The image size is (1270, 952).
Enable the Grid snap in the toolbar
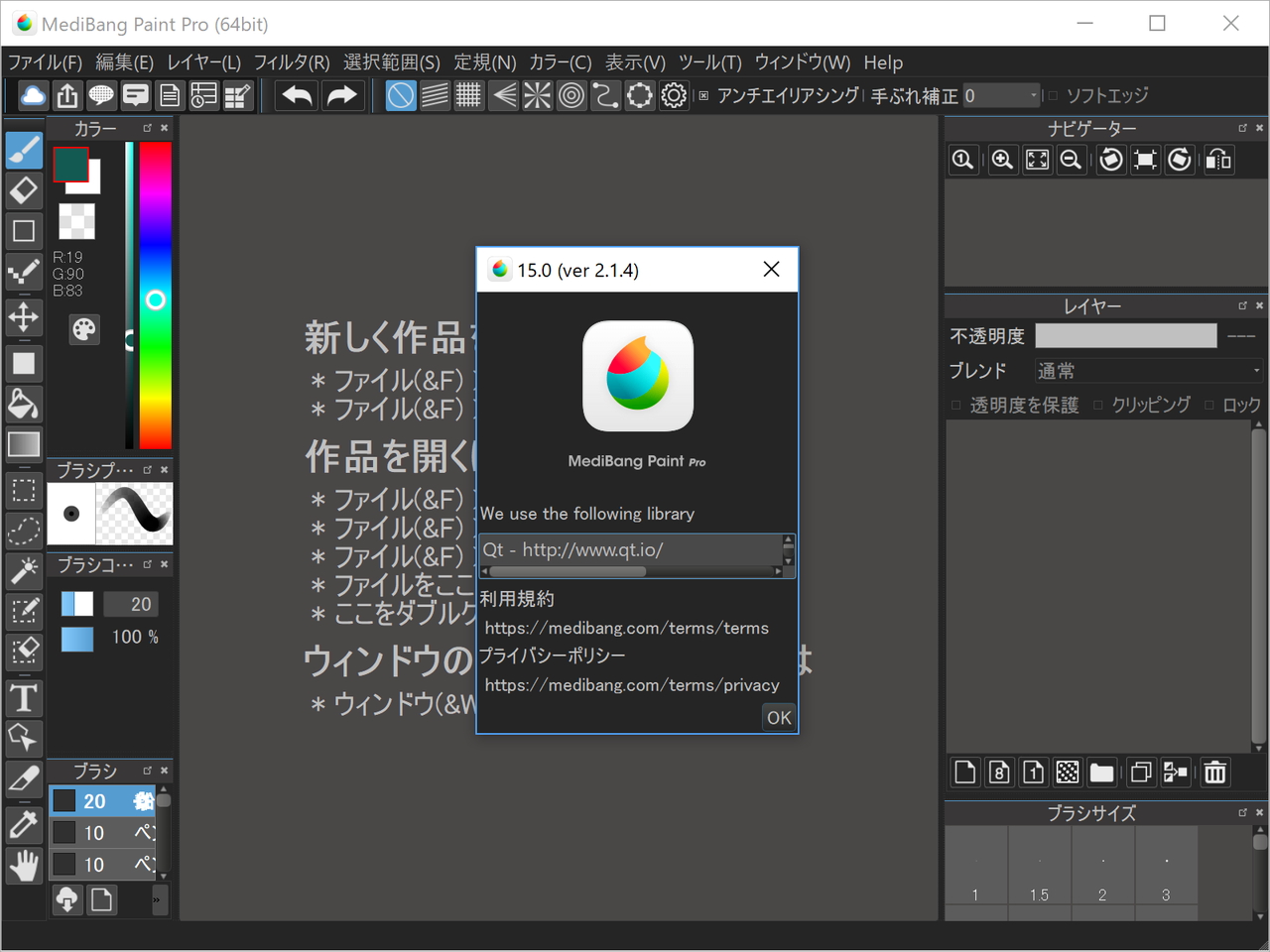pos(468,94)
